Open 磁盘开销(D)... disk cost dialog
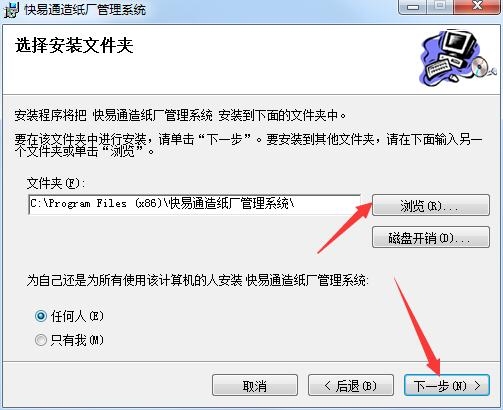 [431, 237]
